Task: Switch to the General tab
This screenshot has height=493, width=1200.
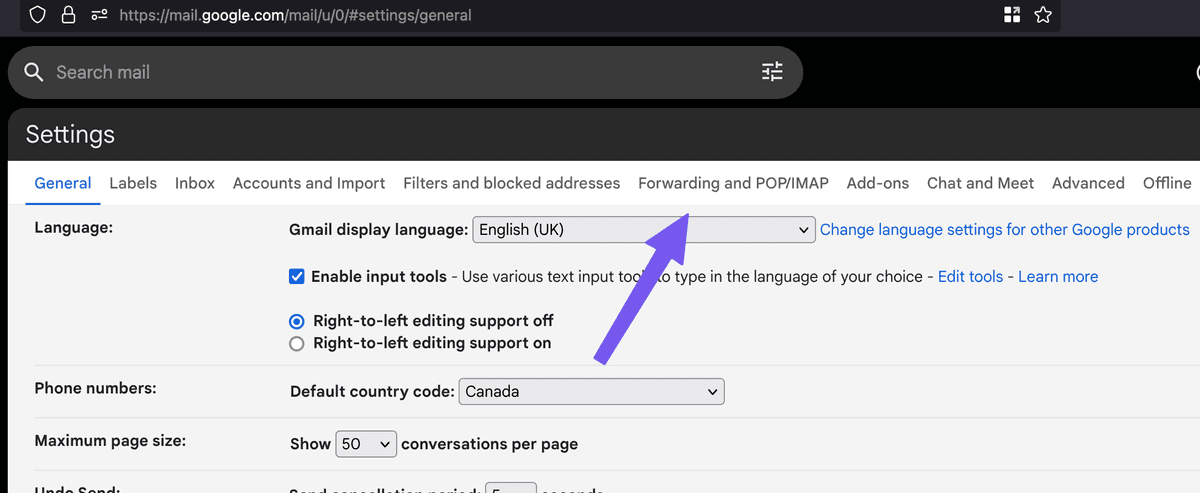Action: point(63,183)
